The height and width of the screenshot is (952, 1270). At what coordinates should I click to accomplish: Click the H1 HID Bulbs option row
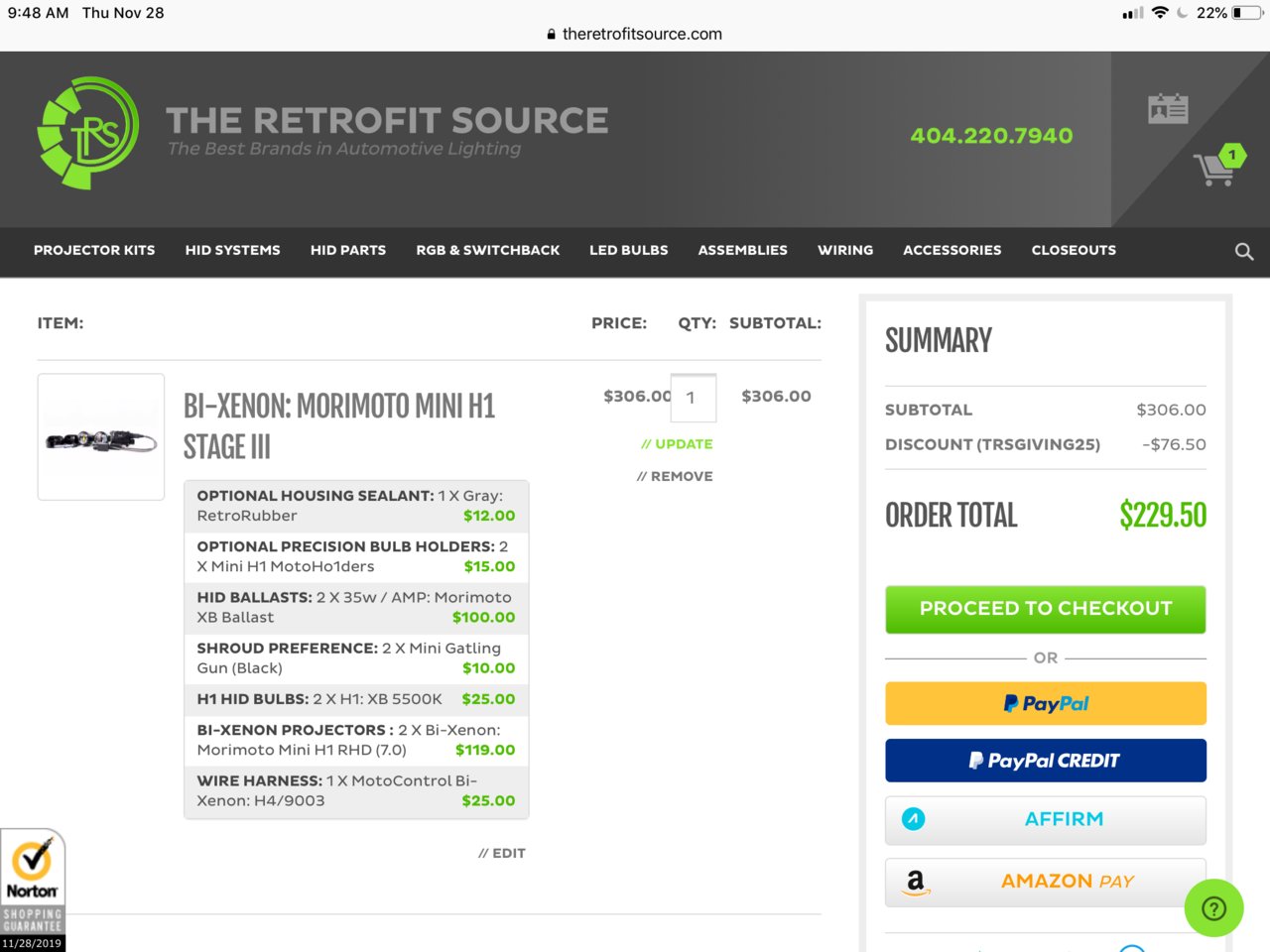(x=356, y=699)
